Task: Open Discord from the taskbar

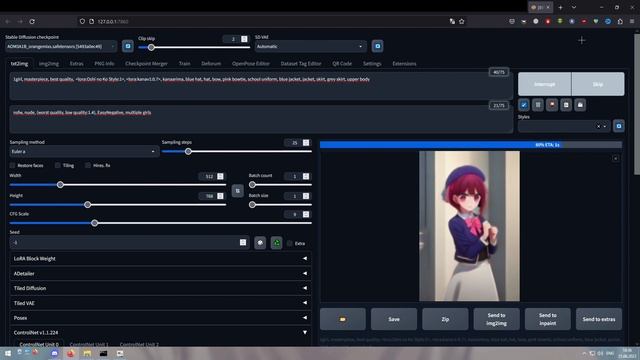Action: pyautogui.click(x=54, y=353)
